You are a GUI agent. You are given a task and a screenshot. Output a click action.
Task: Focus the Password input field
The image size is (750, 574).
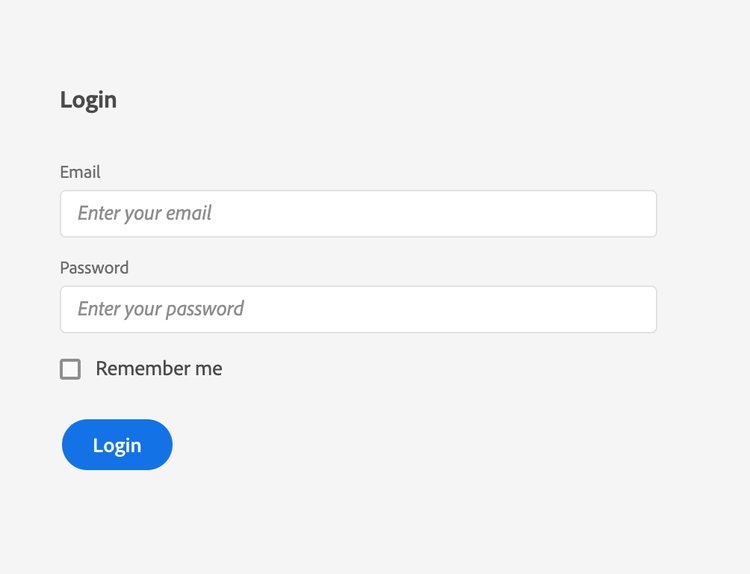pyautogui.click(x=358, y=309)
